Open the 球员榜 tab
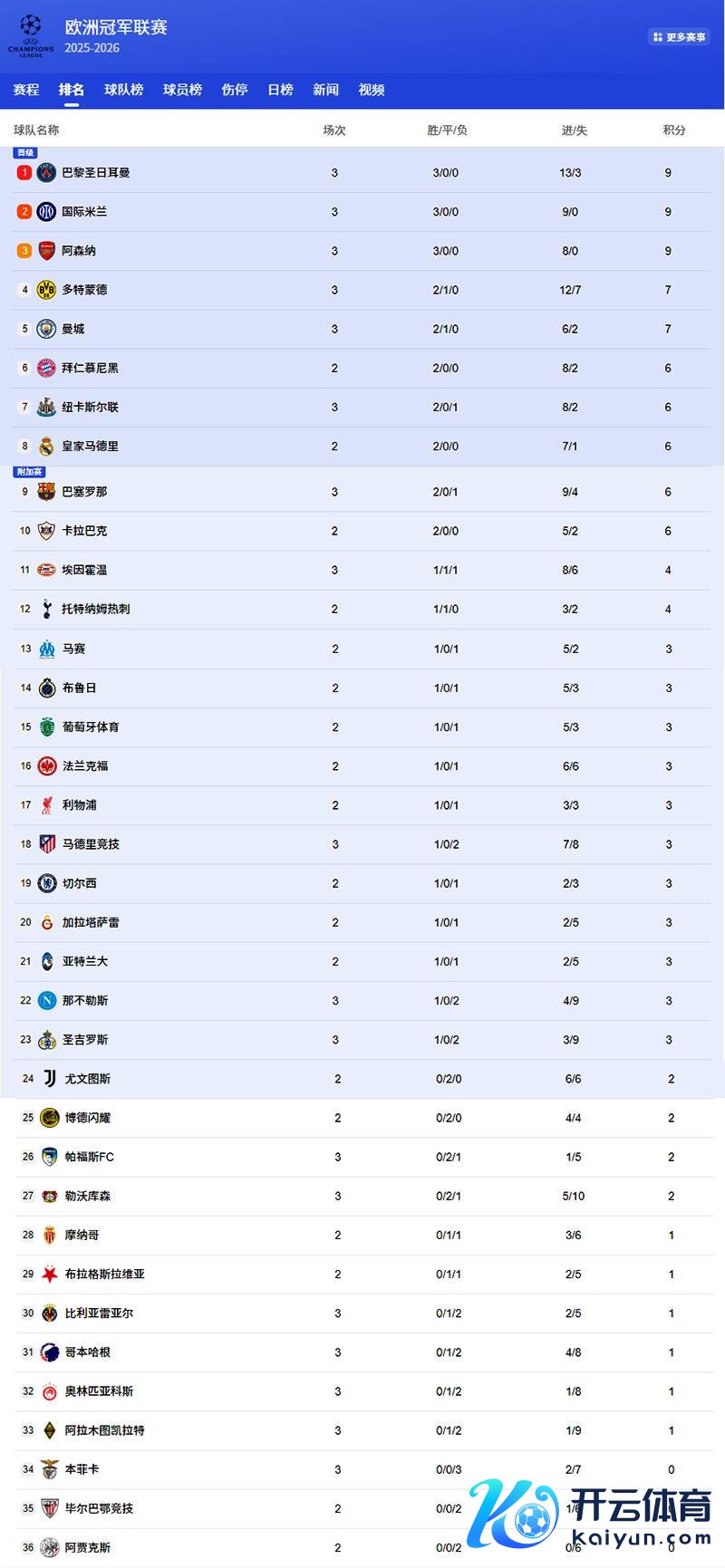Viewport: 725px width, 1568px height. pyautogui.click(x=182, y=90)
